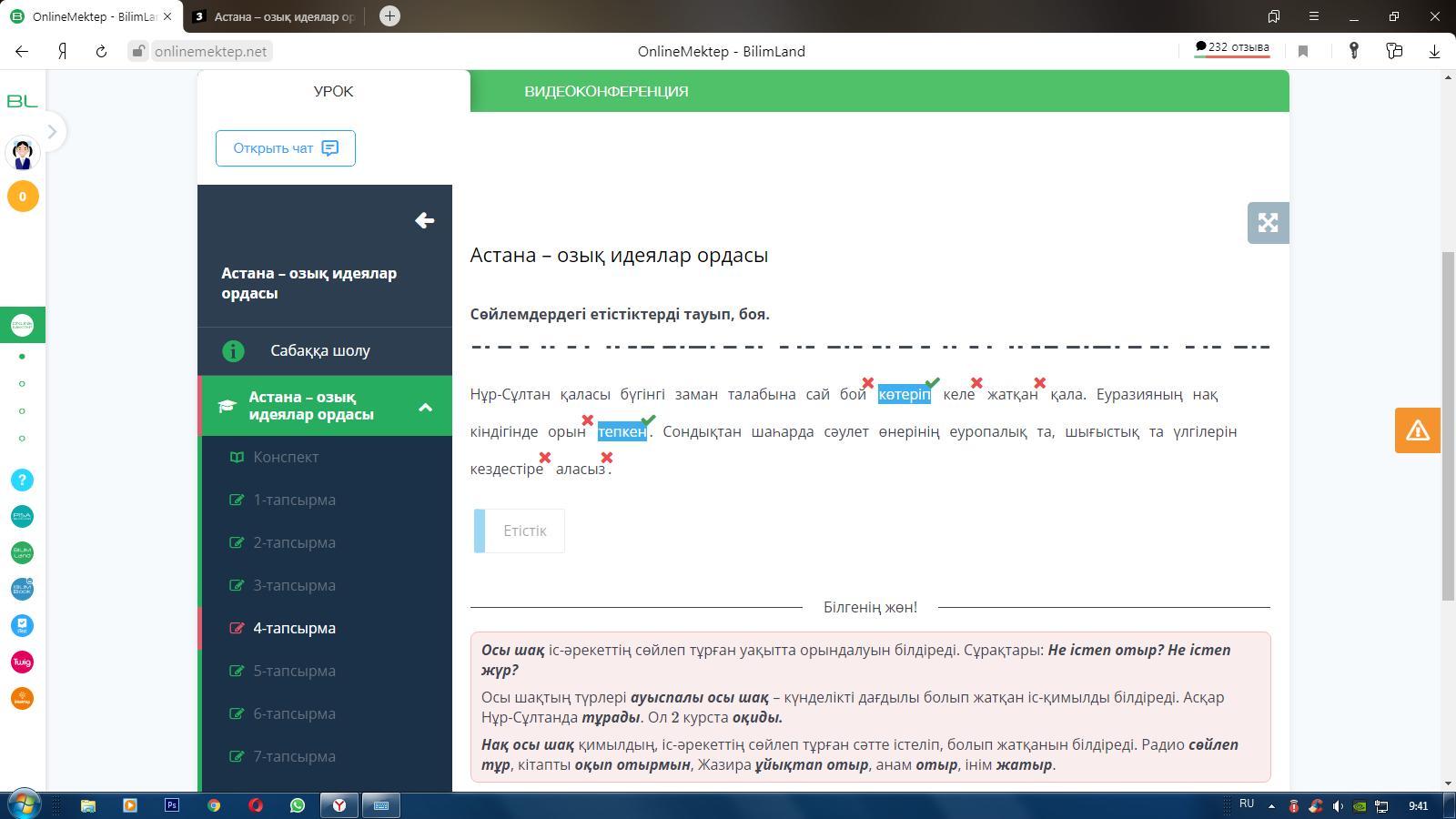This screenshot has height=819, width=1456.
Task: Click the back arrow in lesson sidebar
Action: pos(424,220)
